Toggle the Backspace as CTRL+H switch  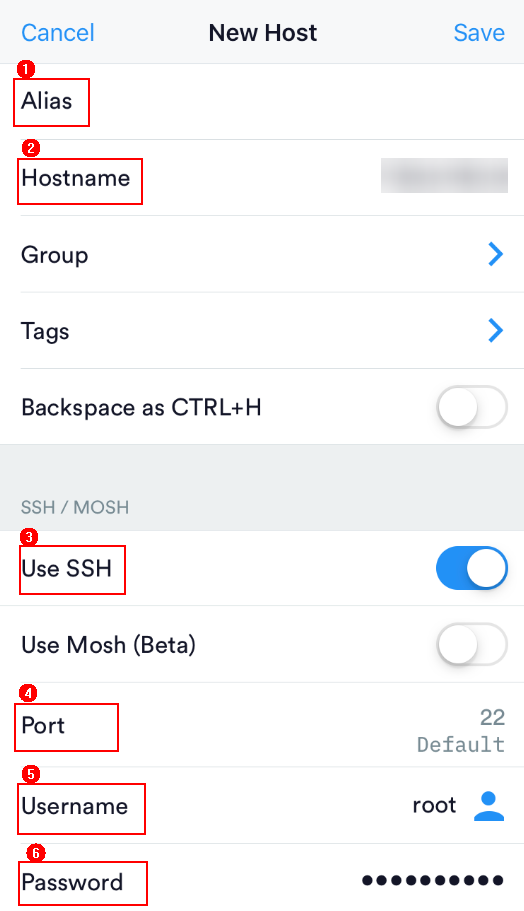[x=472, y=407]
